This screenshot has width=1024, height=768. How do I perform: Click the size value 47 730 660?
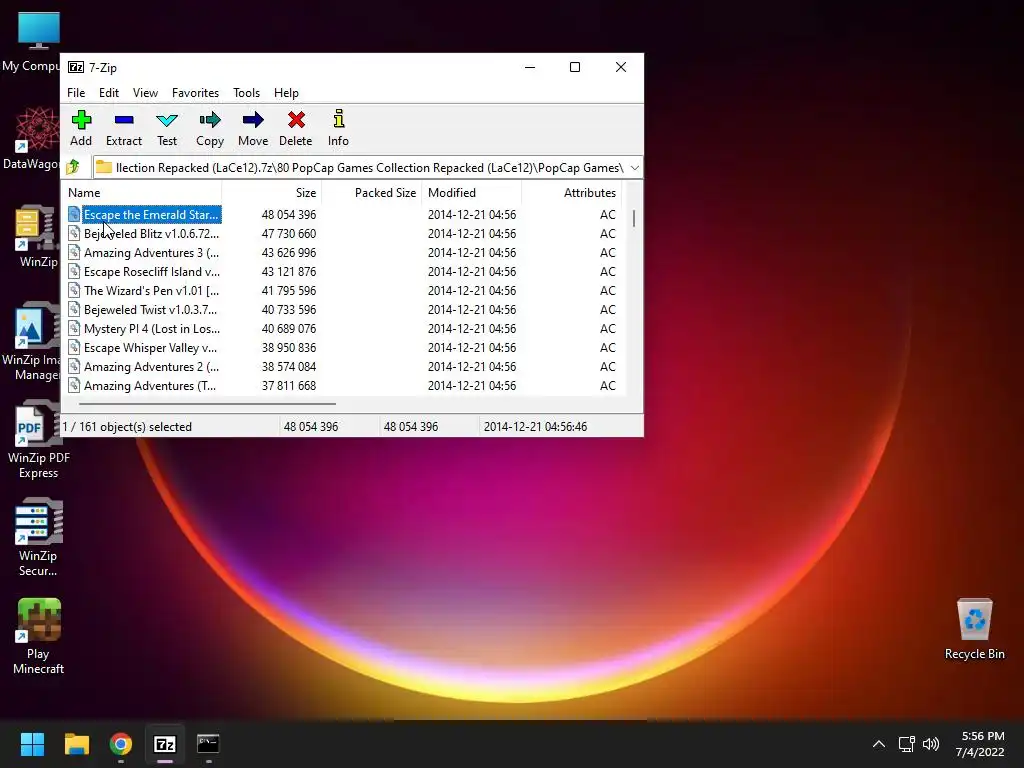[289, 234]
